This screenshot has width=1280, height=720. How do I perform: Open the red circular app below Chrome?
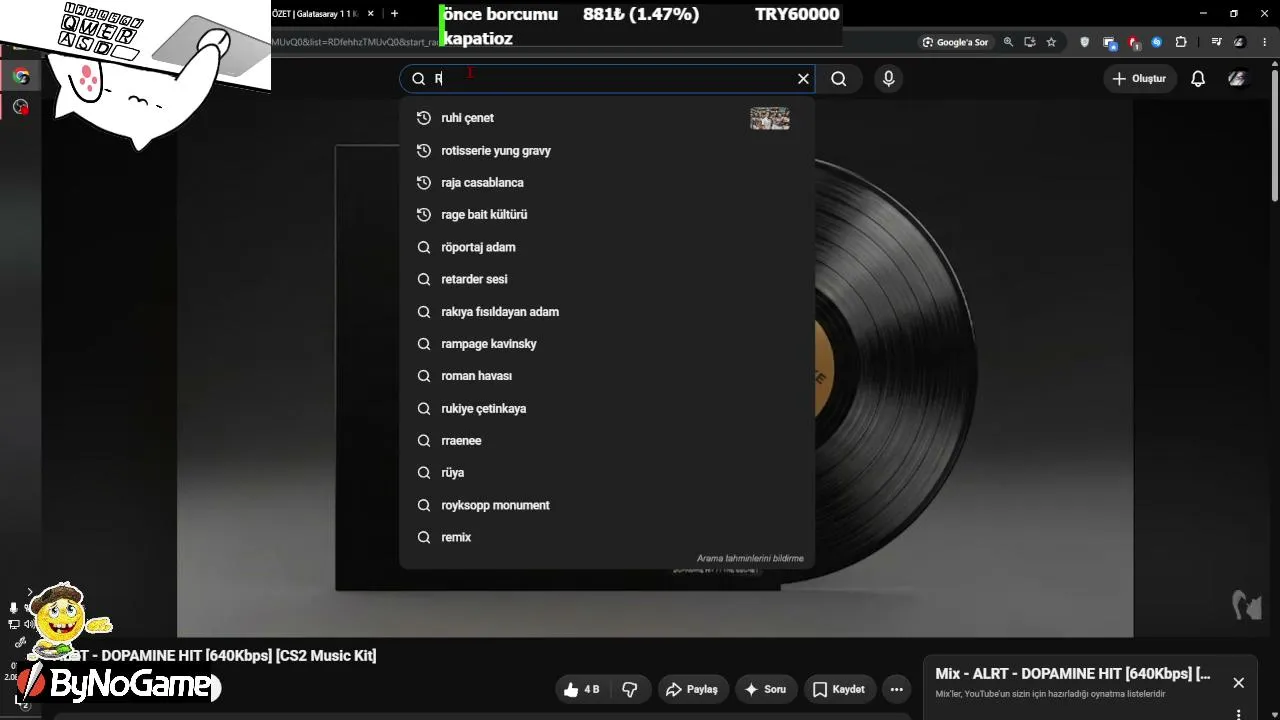(x=20, y=107)
